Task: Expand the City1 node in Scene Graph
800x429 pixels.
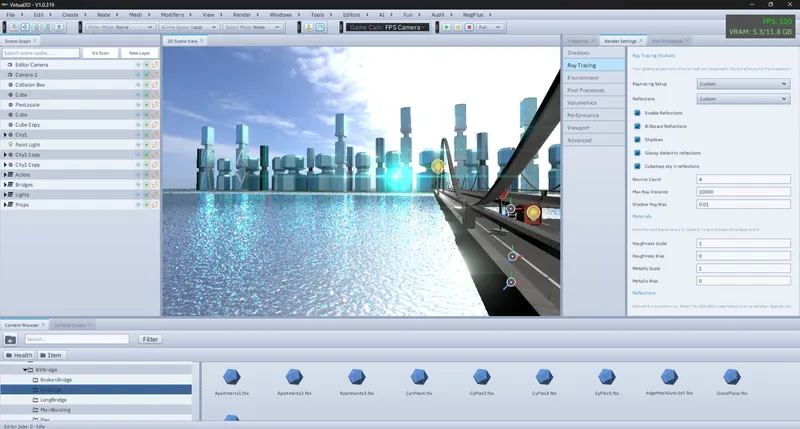Action: tap(5, 135)
